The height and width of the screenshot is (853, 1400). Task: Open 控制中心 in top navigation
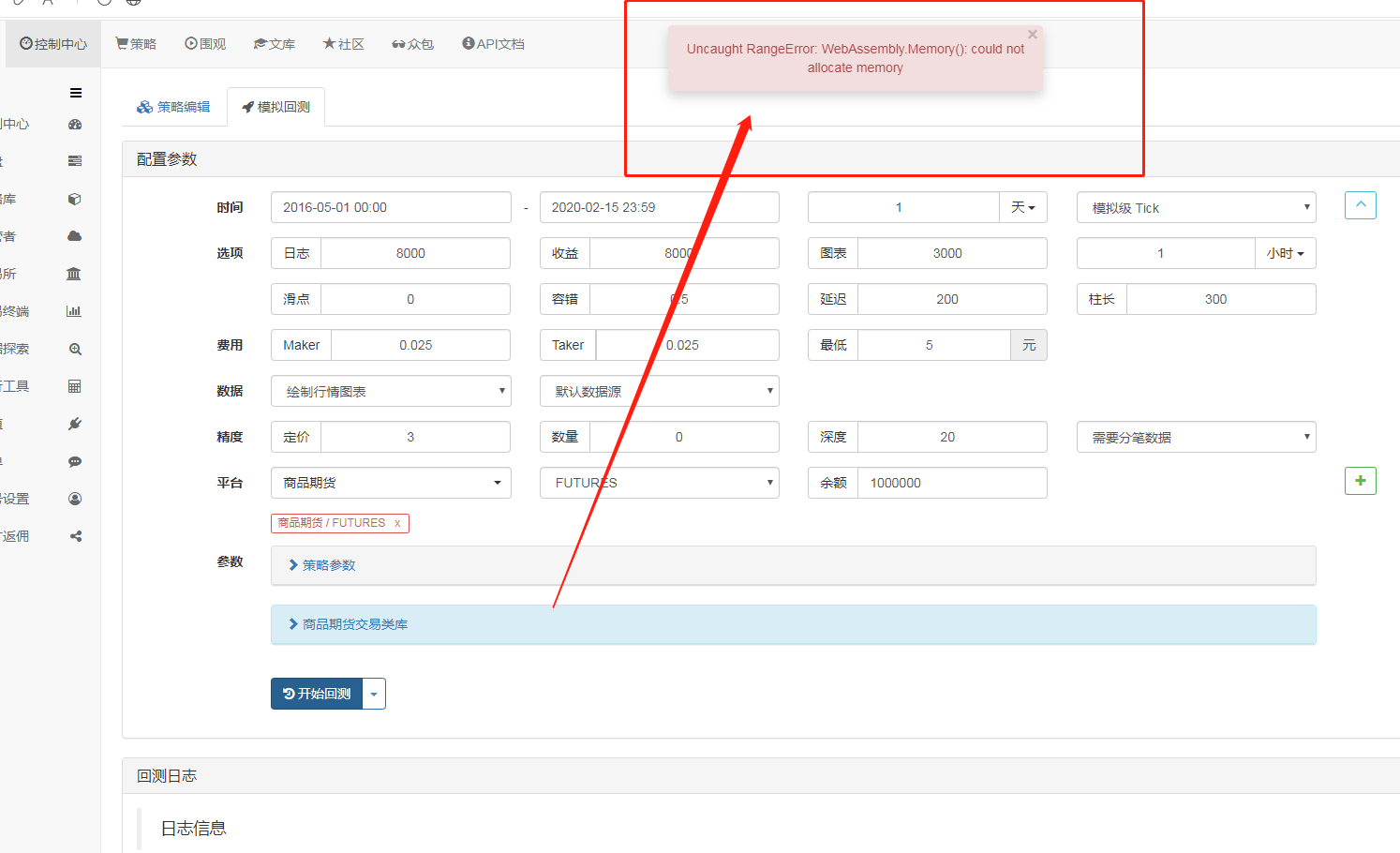click(x=53, y=44)
